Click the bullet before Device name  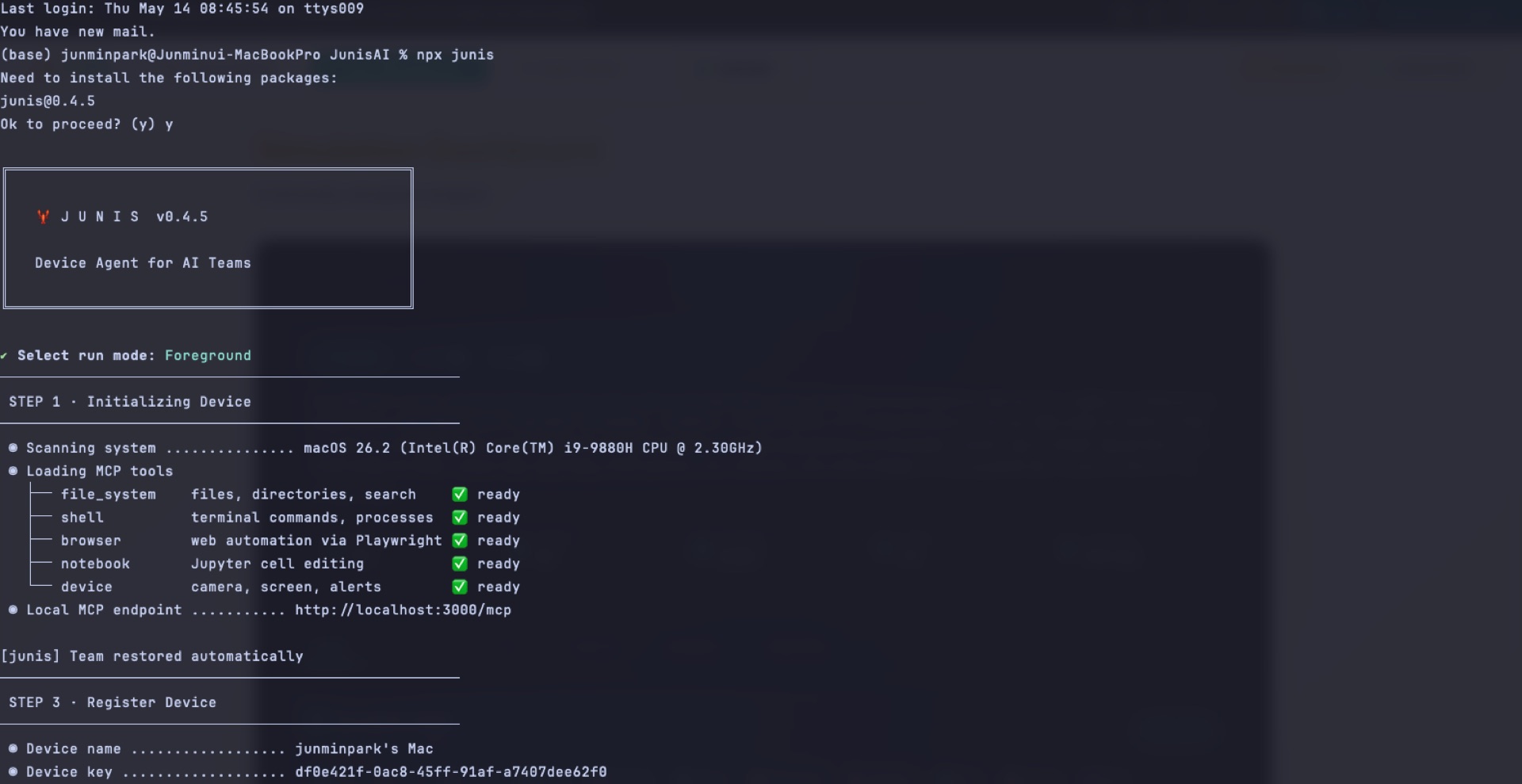pos(13,748)
